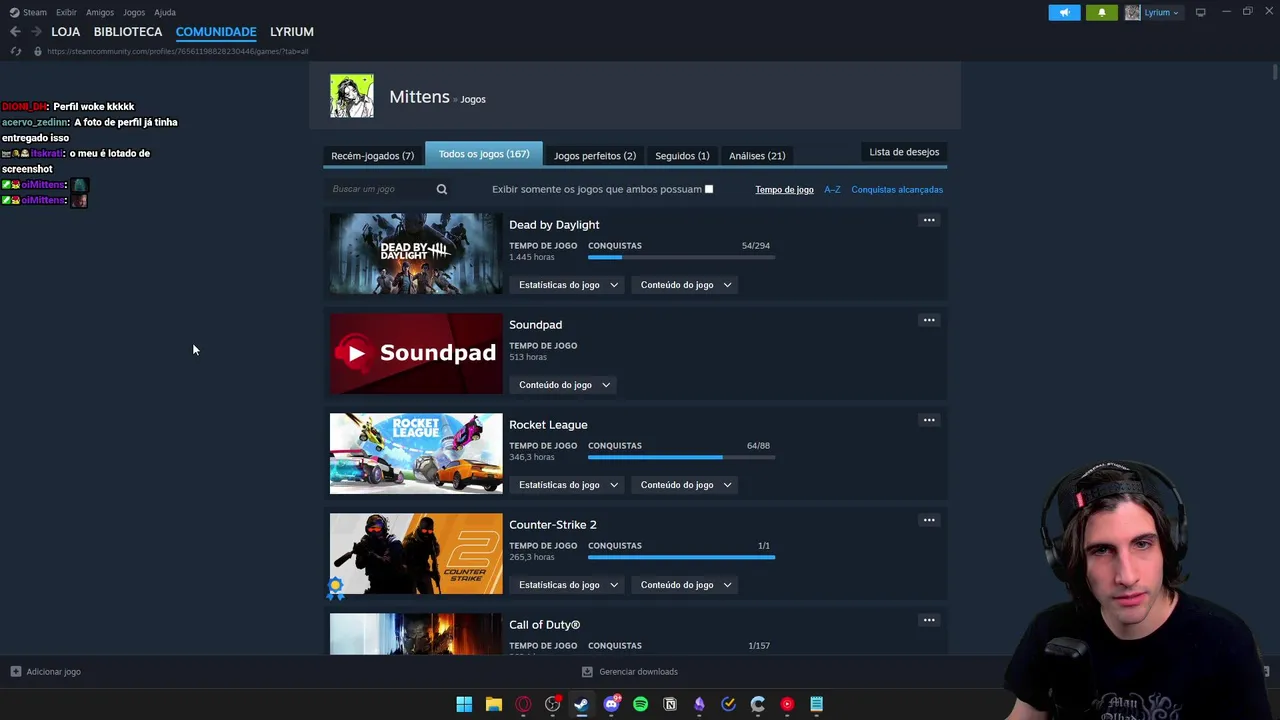The height and width of the screenshot is (720, 1280).
Task: Open the LYRIUM profile section
Action: point(292,32)
